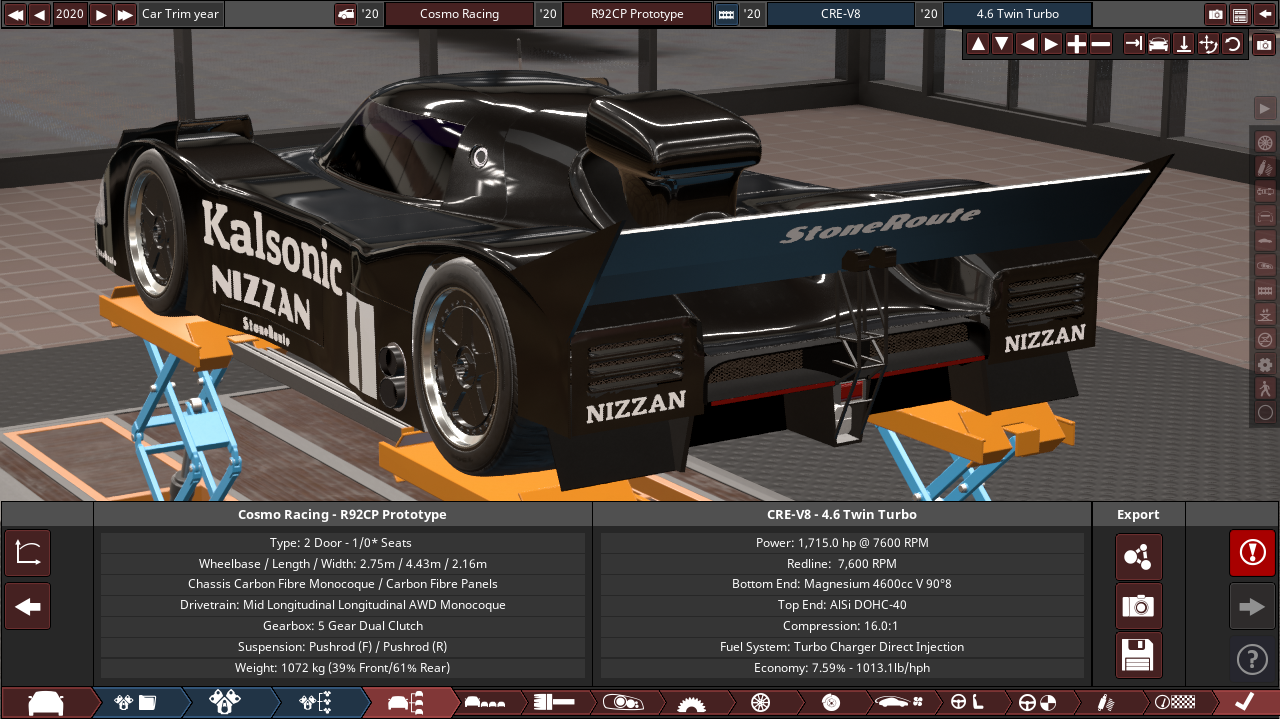The width and height of the screenshot is (1280, 719).
Task: Open gearbox cog tab in bottom bar
Action: pyautogui.click(x=690, y=702)
